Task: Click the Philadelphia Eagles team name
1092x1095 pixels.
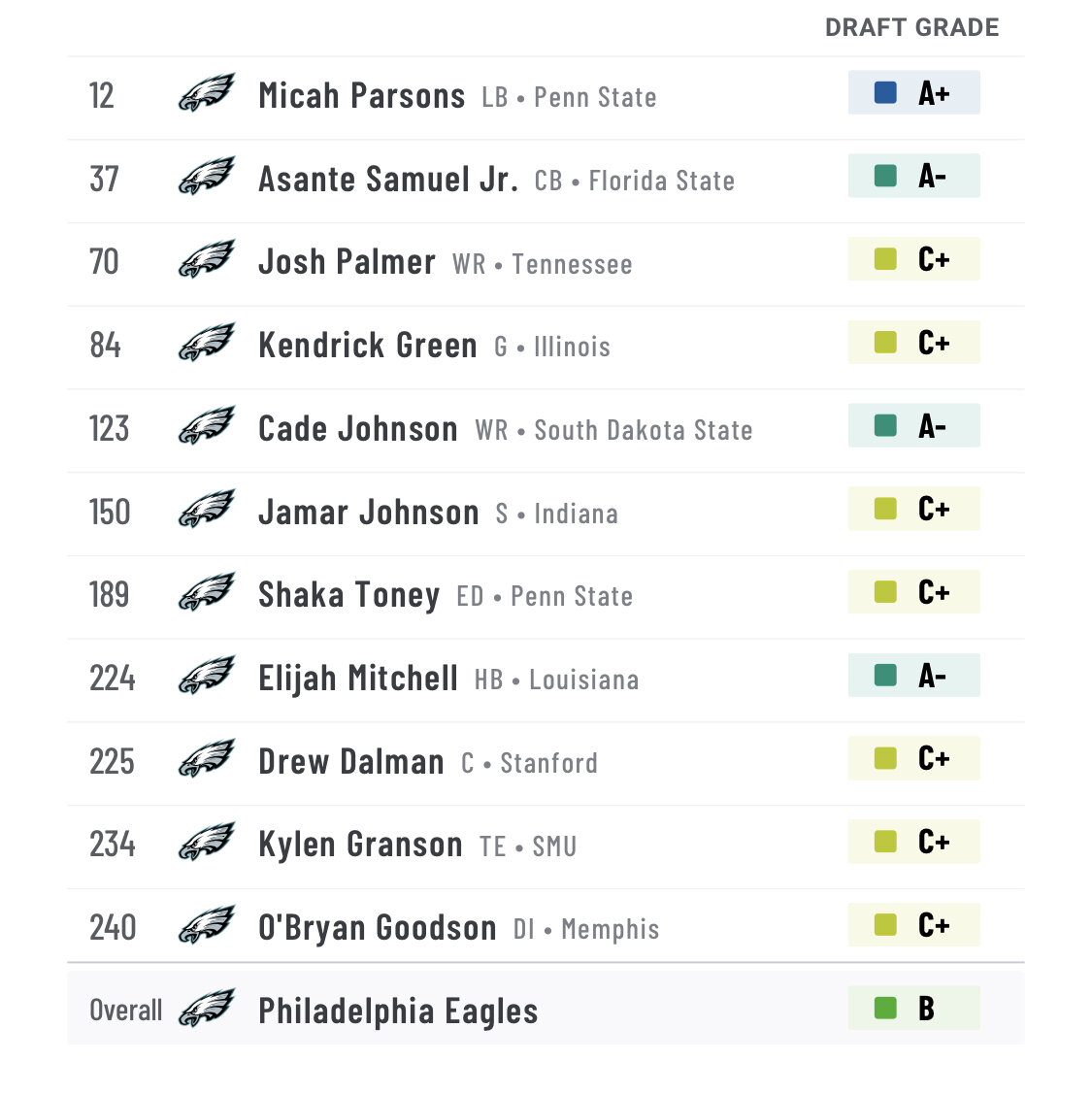Action: tap(398, 1012)
